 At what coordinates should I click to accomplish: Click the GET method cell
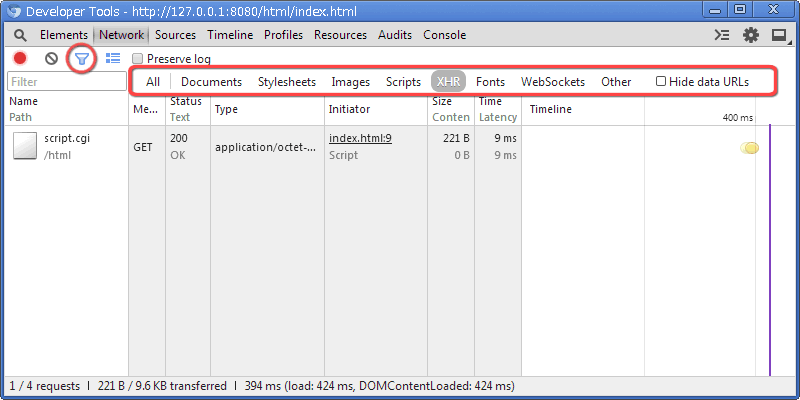click(x=143, y=147)
